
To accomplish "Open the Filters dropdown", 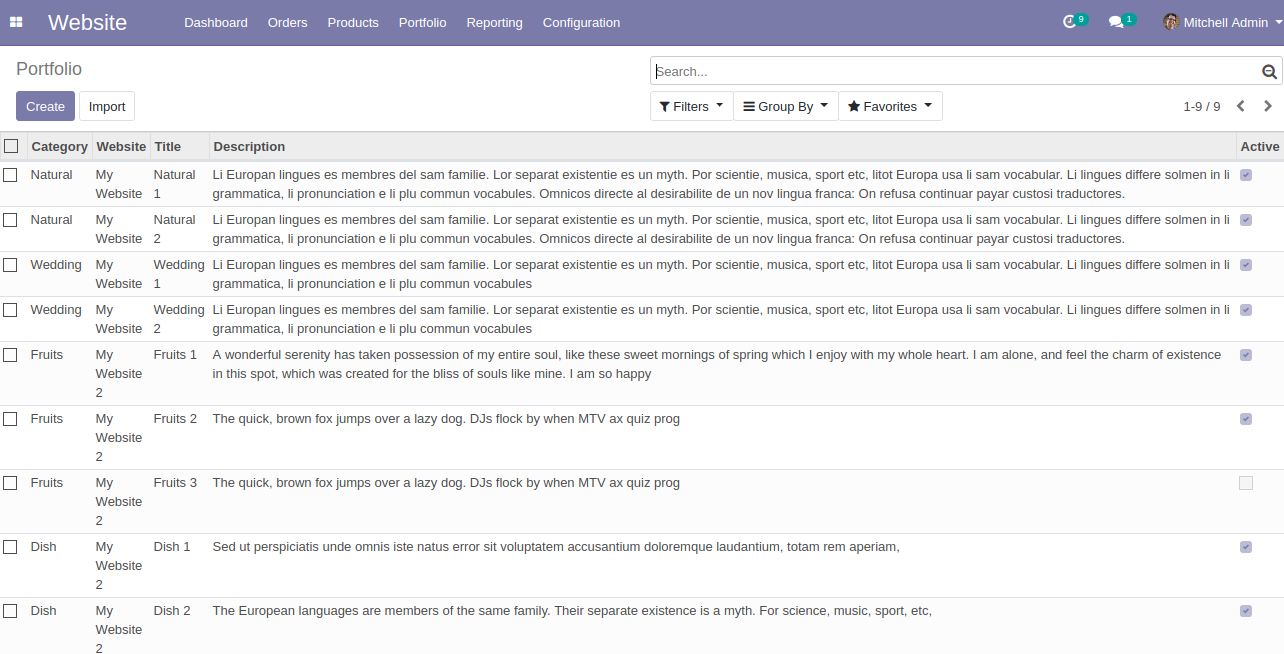I will point(692,106).
